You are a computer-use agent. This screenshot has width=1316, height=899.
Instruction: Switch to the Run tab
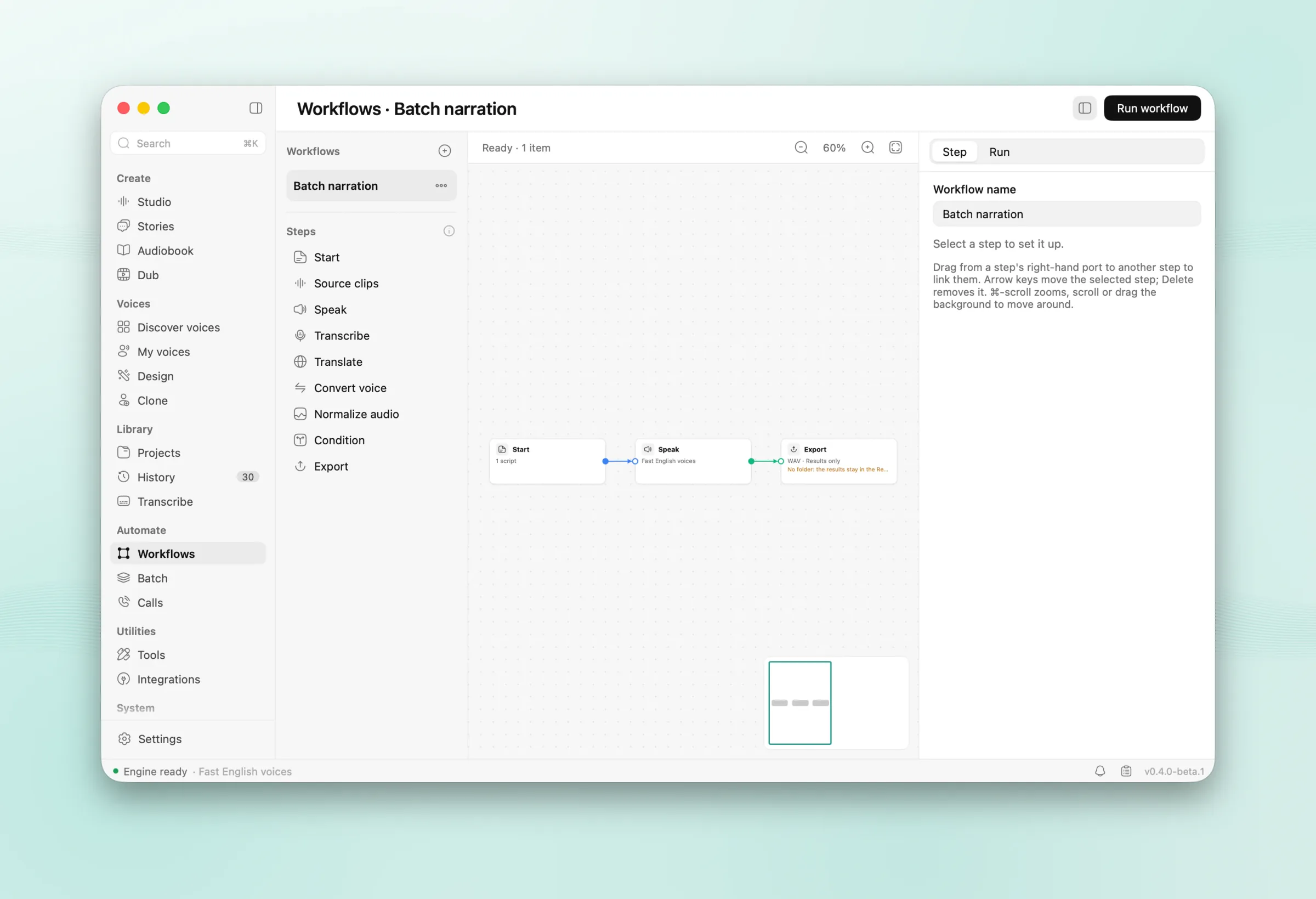(x=999, y=152)
